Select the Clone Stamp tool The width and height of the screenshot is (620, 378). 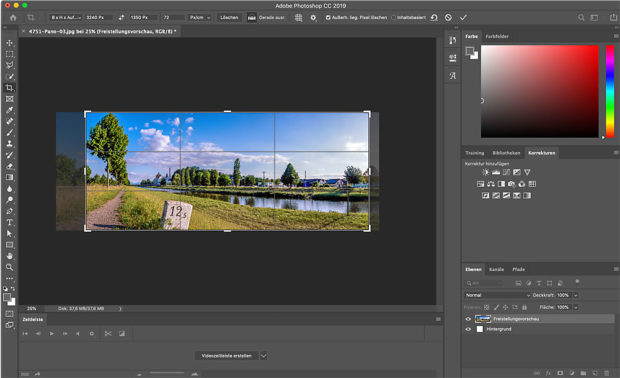(9, 144)
